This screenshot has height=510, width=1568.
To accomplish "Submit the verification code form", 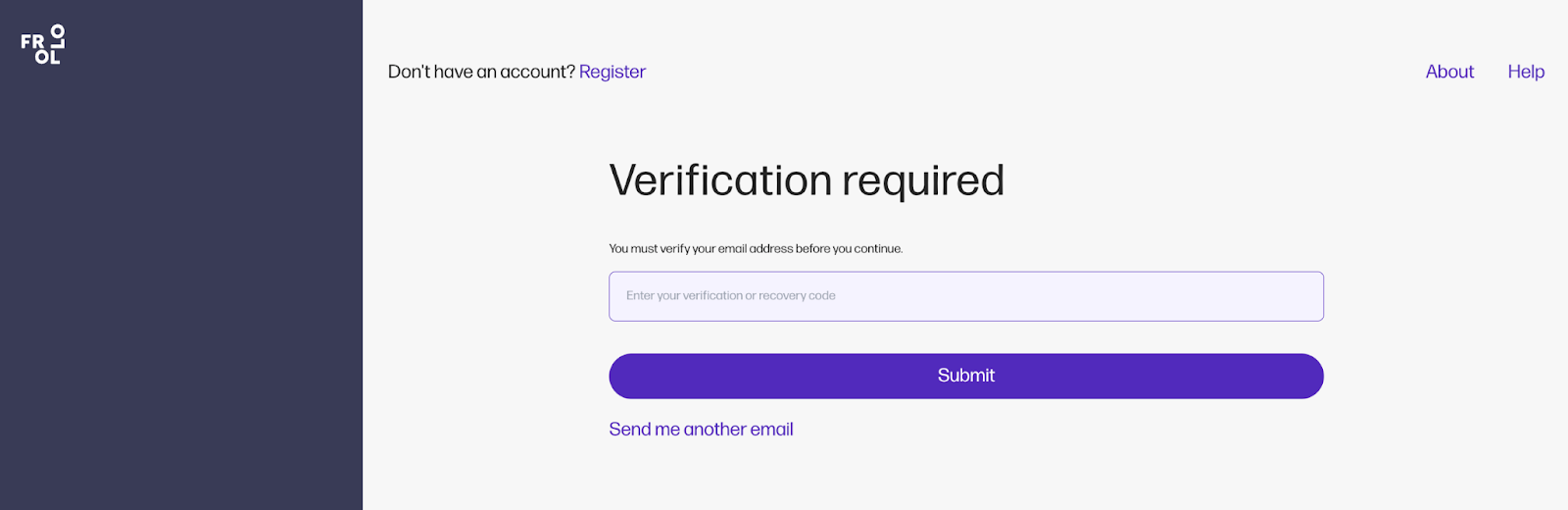I will click(x=965, y=377).
